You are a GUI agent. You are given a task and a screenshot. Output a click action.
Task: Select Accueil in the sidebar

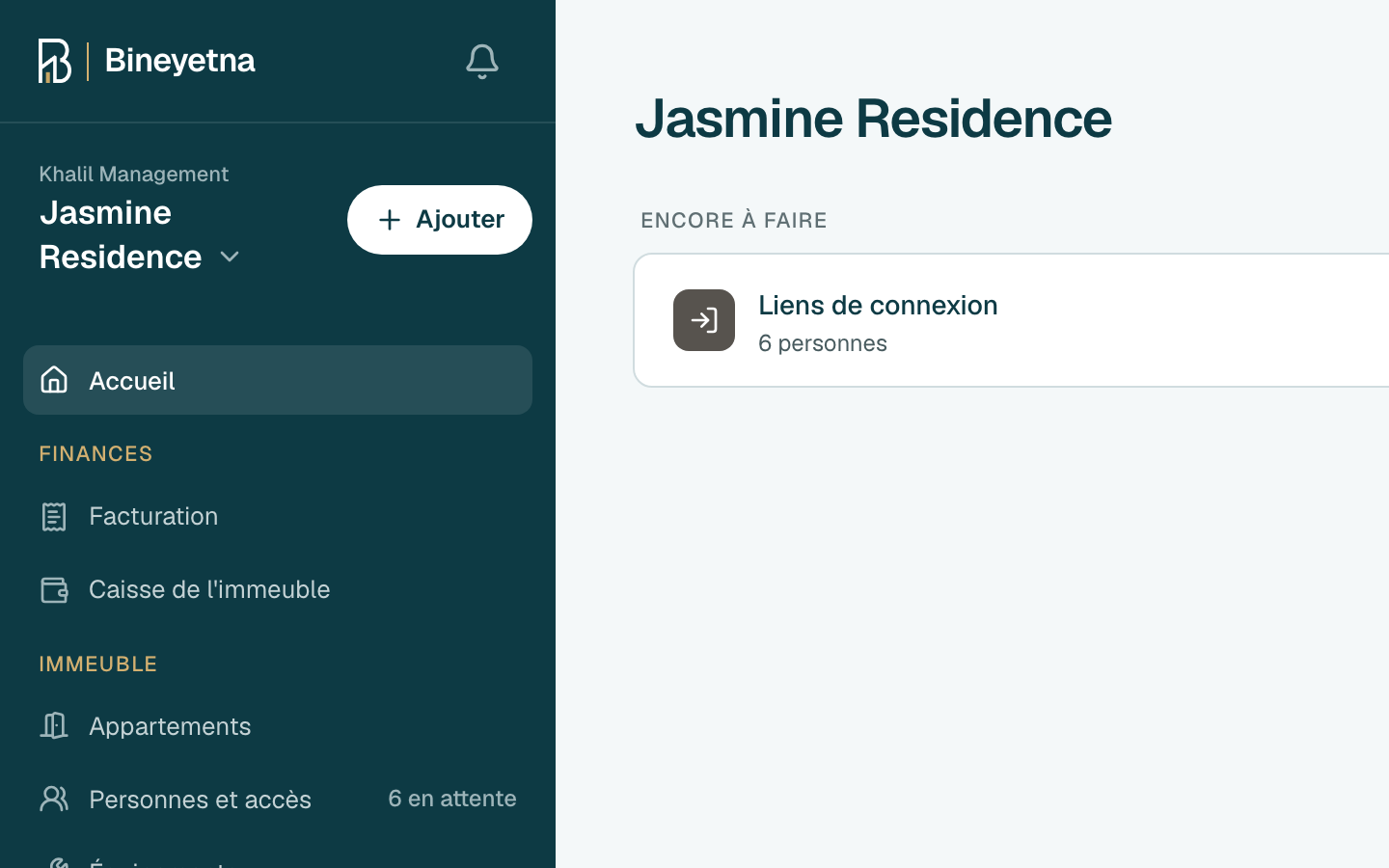coord(278,380)
